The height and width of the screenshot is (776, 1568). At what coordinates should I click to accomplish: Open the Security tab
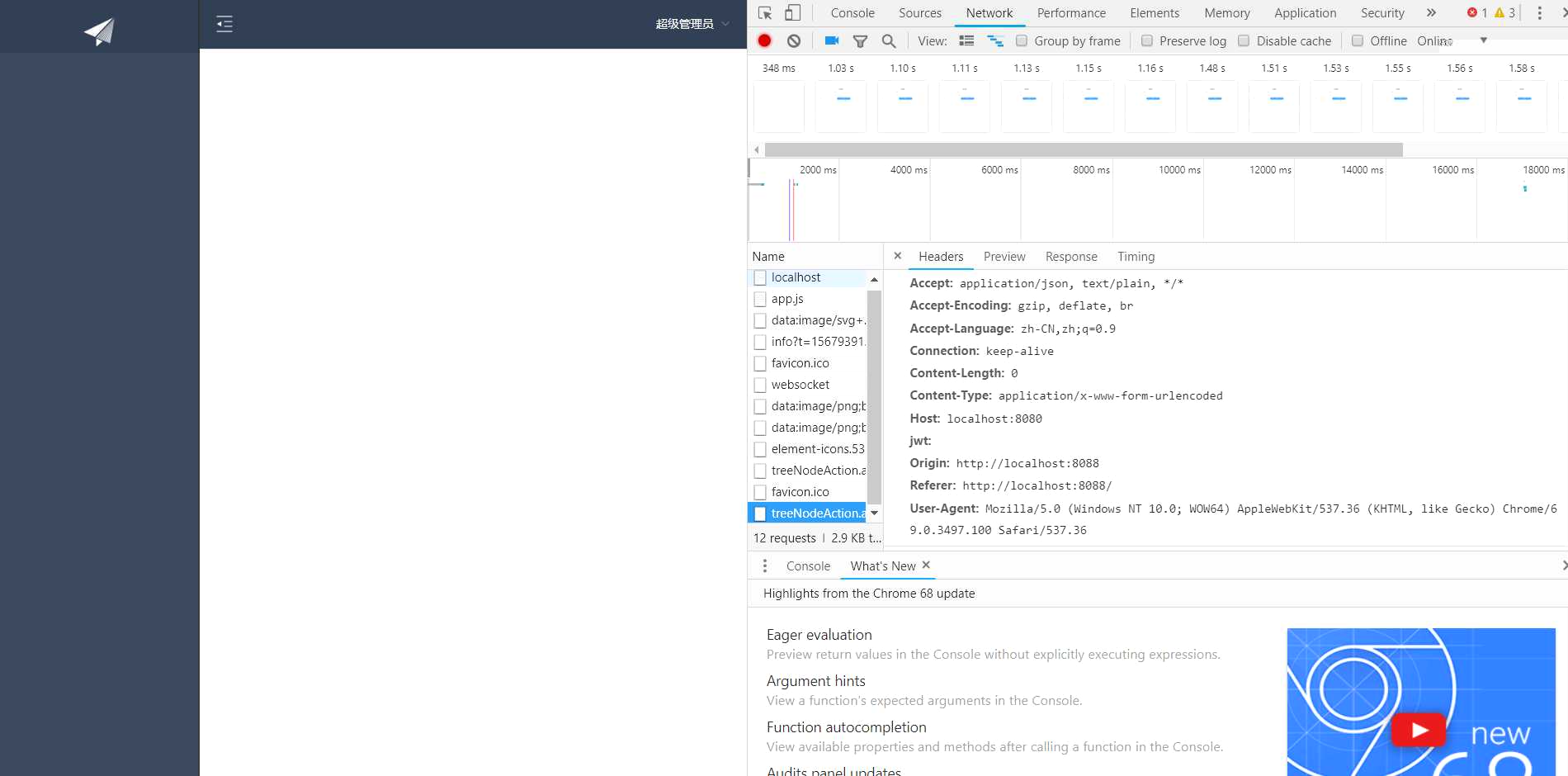click(1382, 13)
